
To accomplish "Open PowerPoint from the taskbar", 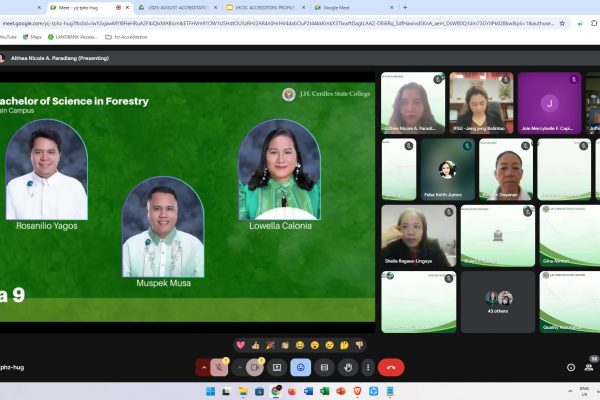I will pos(341,391).
